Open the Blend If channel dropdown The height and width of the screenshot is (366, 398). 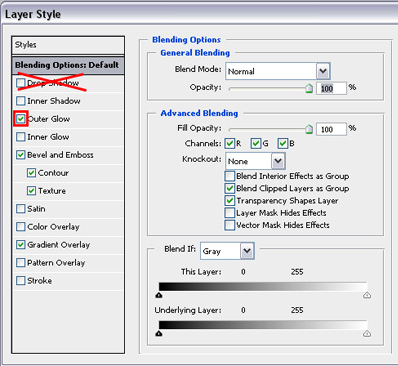coord(227,251)
